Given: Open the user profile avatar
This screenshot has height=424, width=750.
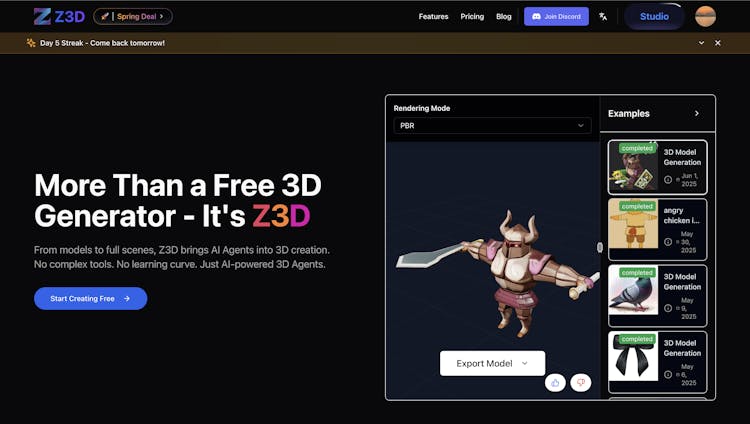Looking at the screenshot, I should [x=706, y=16].
